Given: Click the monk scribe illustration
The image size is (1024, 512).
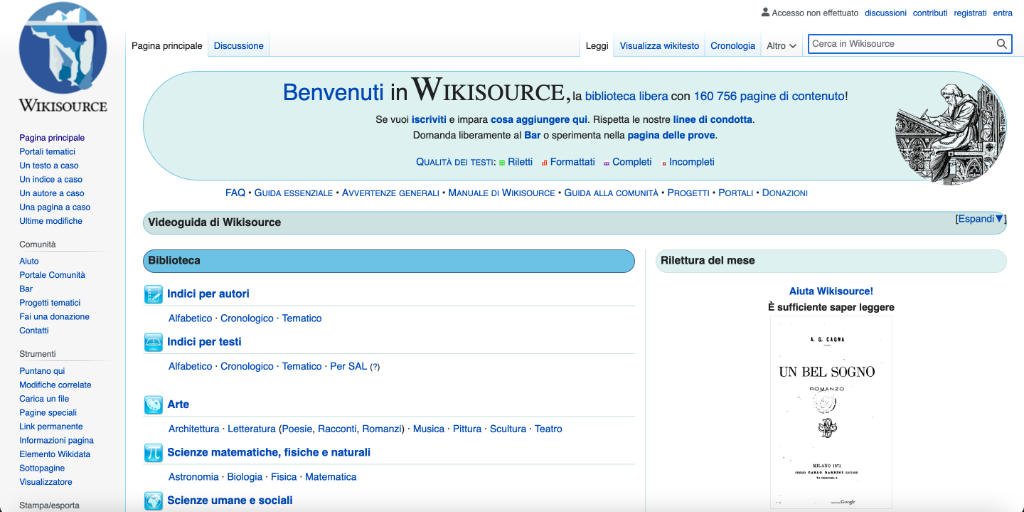Looking at the screenshot, I should 950,133.
